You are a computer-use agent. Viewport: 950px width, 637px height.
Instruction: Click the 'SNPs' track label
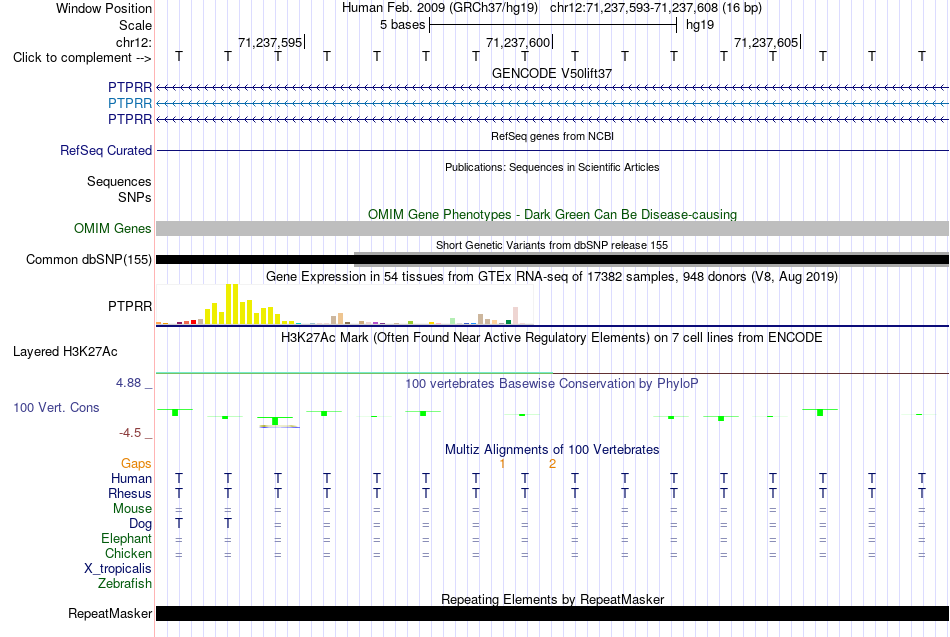[135, 198]
